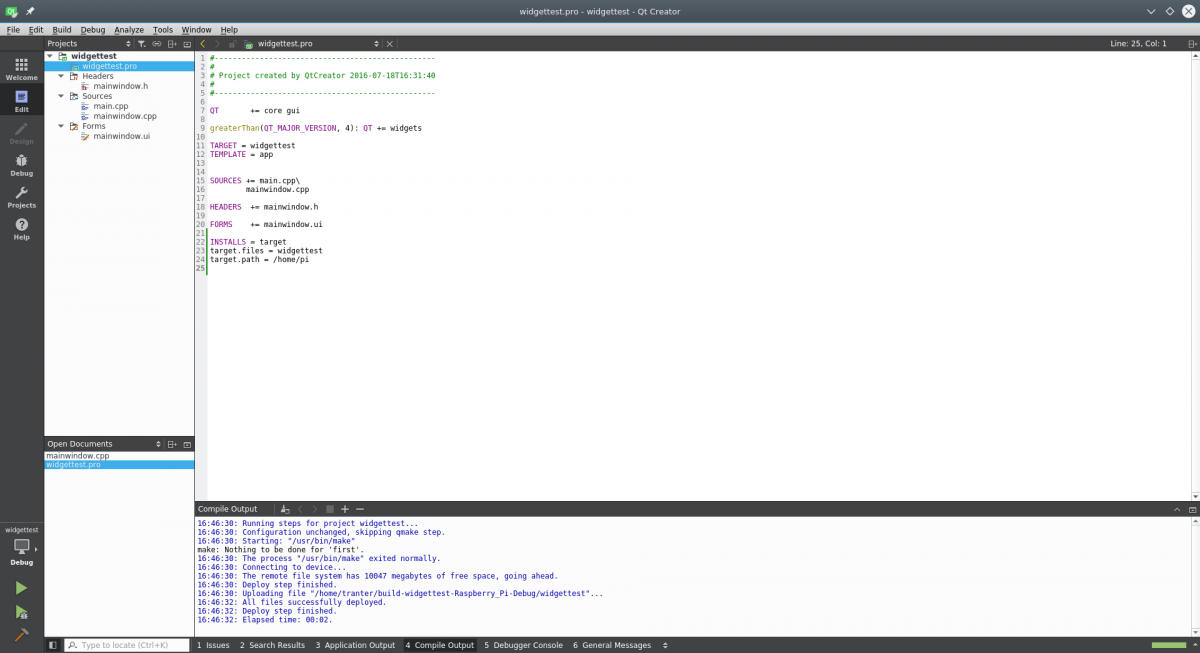The height and width of the screenshot is (653, 1200).
Task: Start debugging with the Run-Debug icon
Action: (21, 612)
